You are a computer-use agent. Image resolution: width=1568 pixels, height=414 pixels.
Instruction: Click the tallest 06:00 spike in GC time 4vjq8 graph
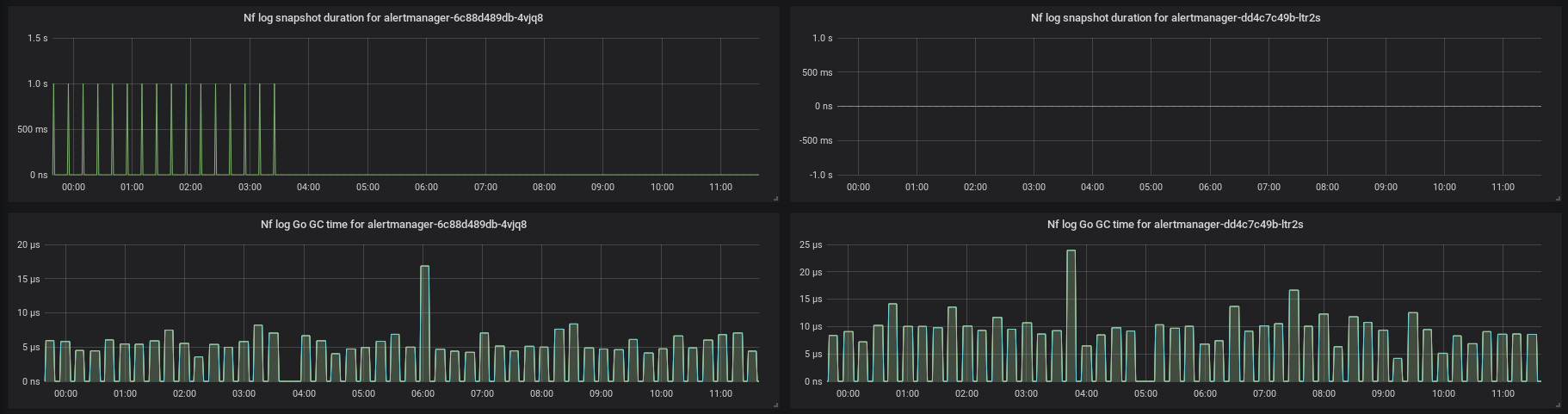(x=424, y=323)
